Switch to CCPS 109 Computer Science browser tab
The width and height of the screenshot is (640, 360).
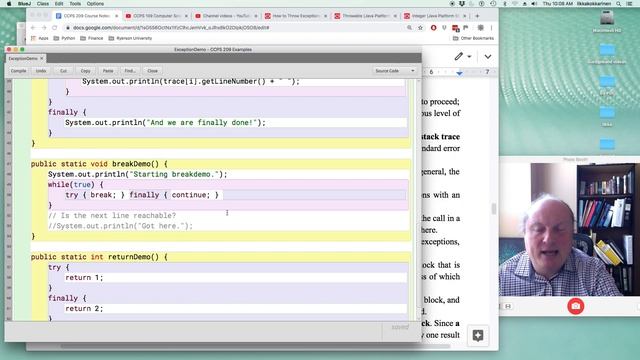157,16
